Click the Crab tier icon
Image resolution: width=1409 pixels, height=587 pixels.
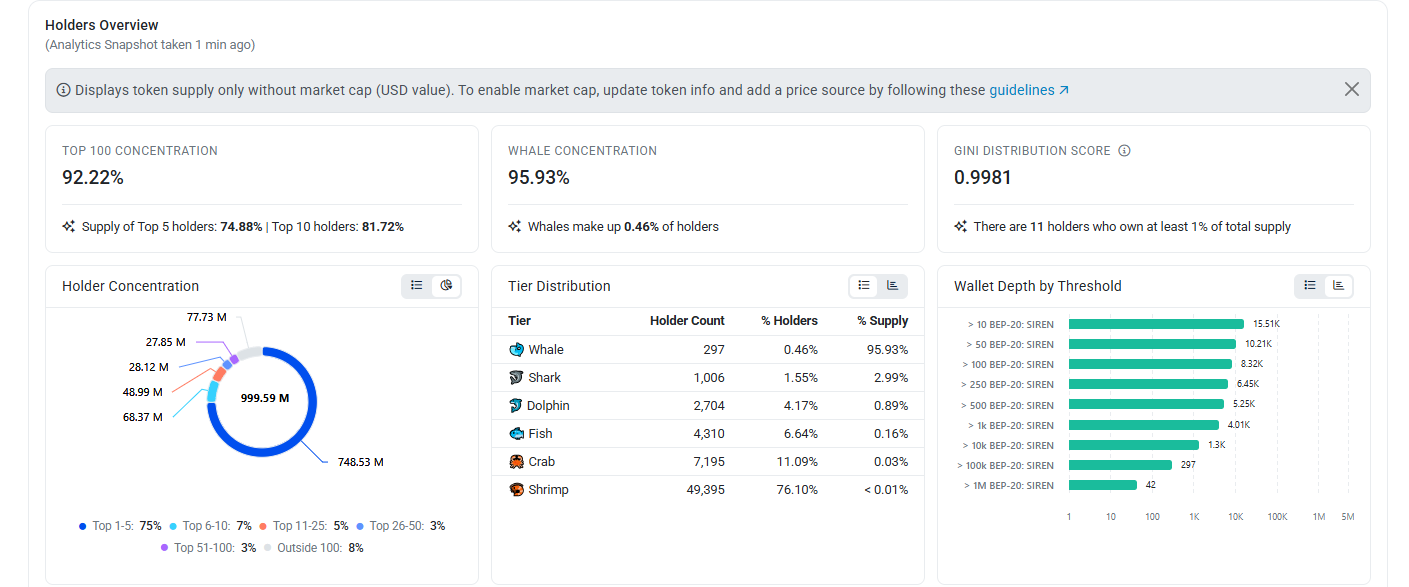(x=516, y=462)
